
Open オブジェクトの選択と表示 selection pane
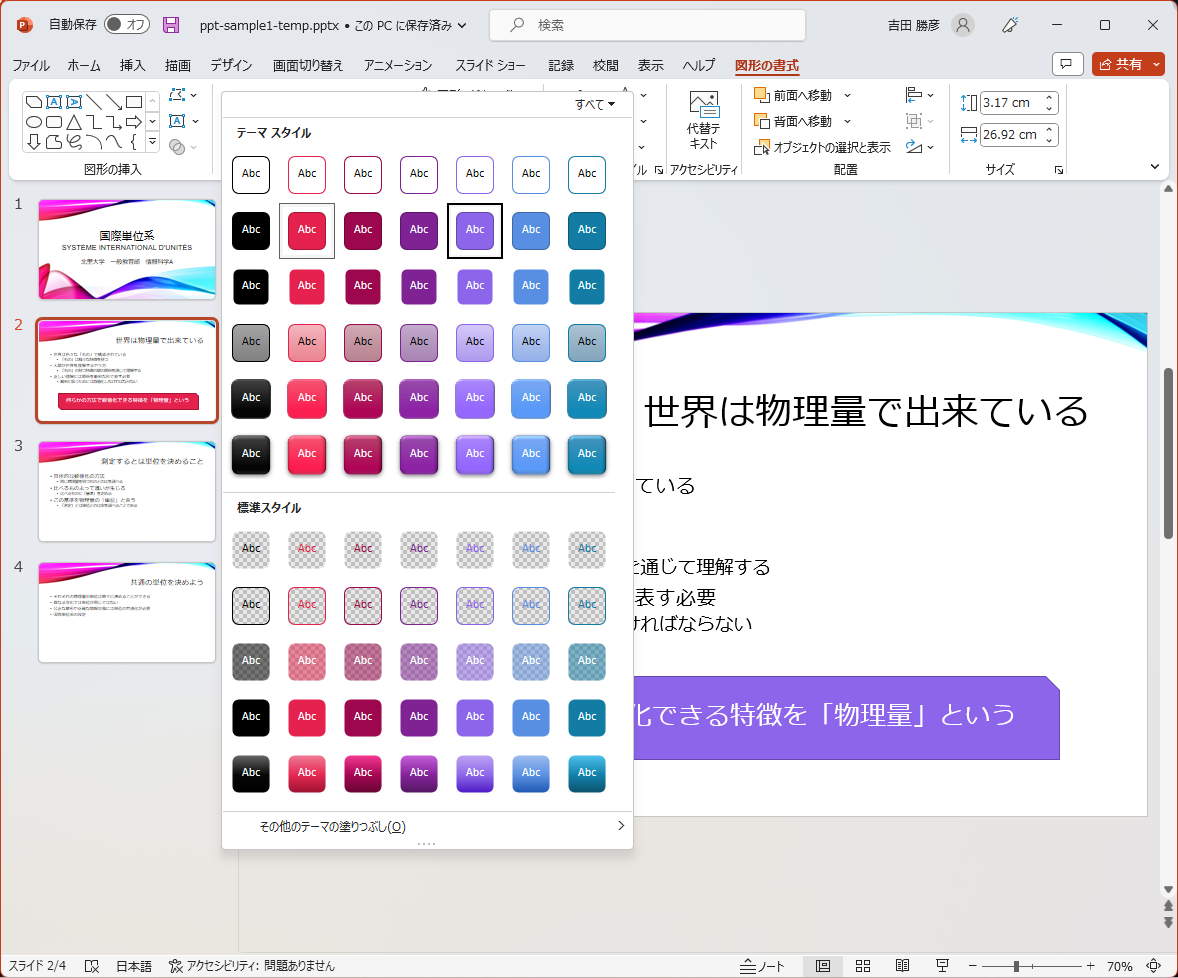823,147
